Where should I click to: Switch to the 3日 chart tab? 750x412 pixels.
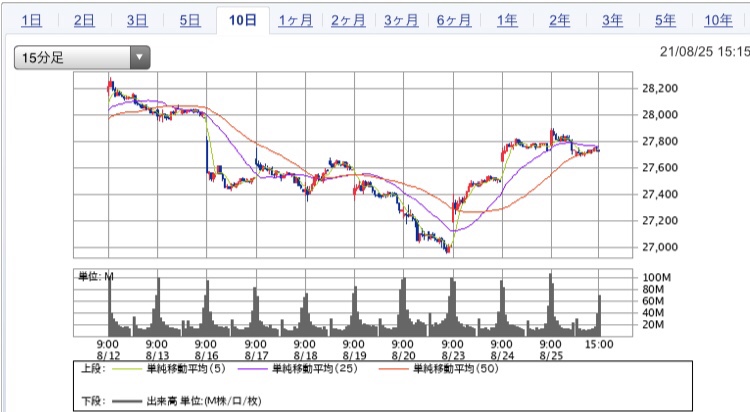[x=137, y=21]
